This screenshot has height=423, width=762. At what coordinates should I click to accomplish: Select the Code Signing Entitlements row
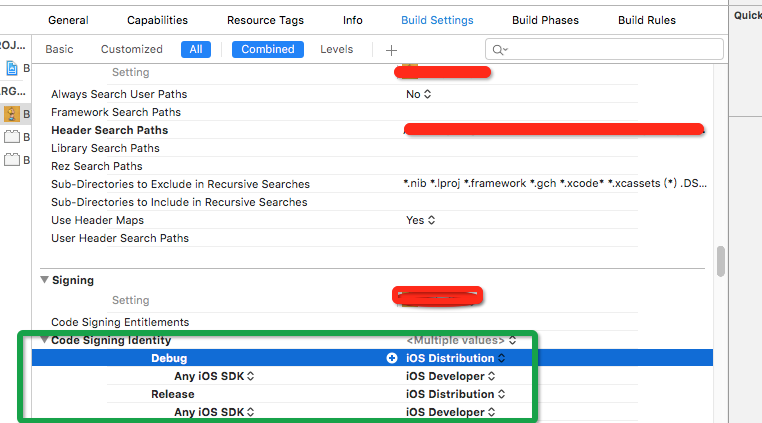click(x=120, y=322)
